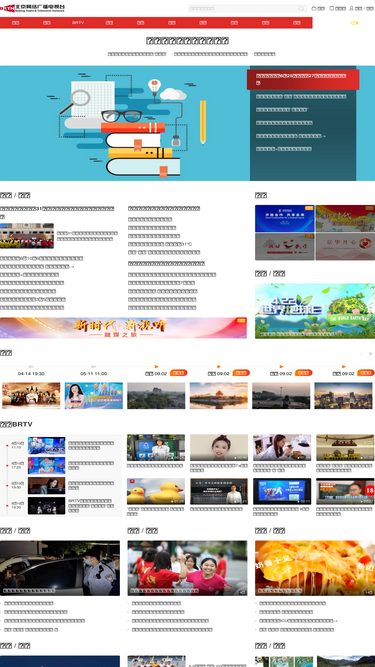Open the Forbidden City turret sunset live thumbnail

coord(219,396)
